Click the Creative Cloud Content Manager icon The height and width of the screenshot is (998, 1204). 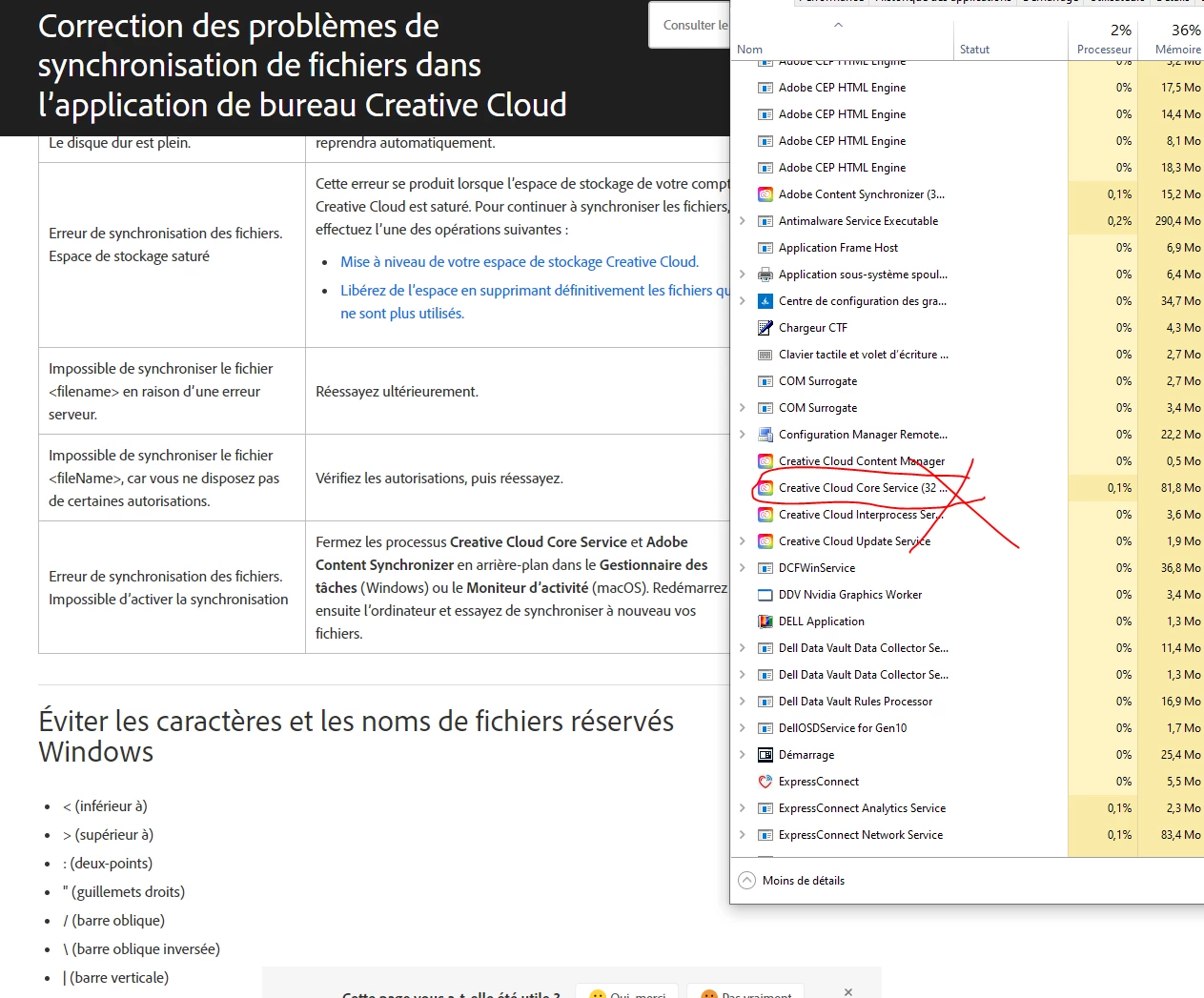[765, 461]
